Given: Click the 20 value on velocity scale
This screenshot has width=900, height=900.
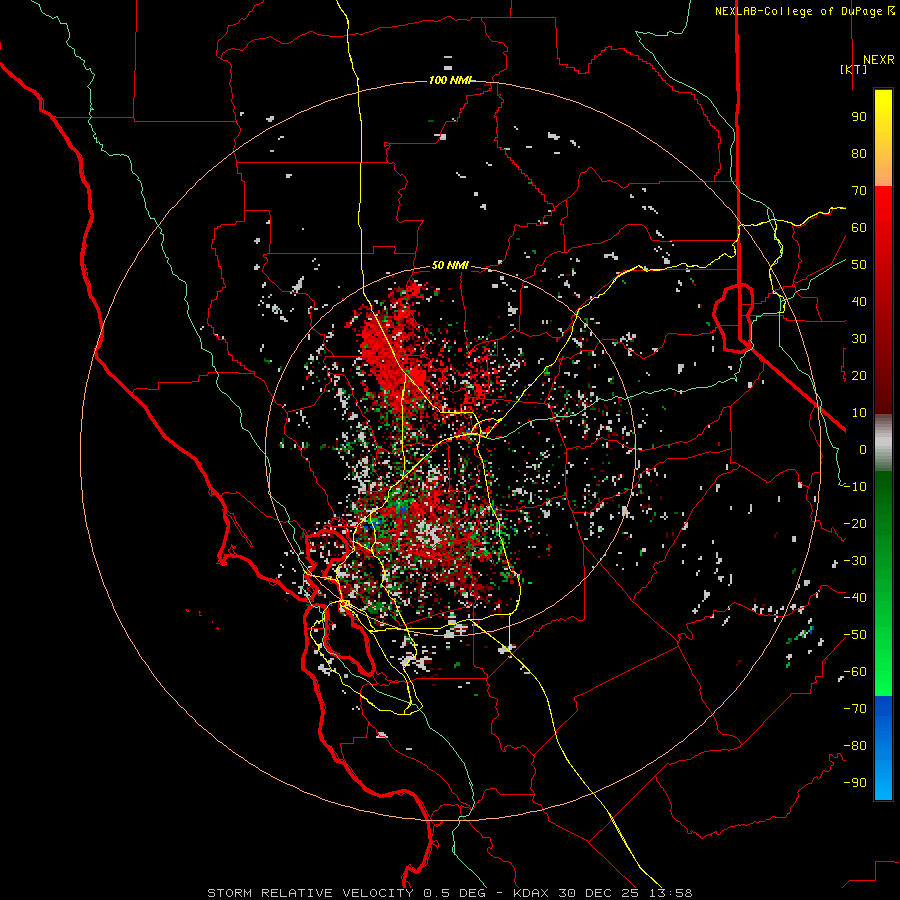Looking at the screenshot, I should click(x=859, y=376).
